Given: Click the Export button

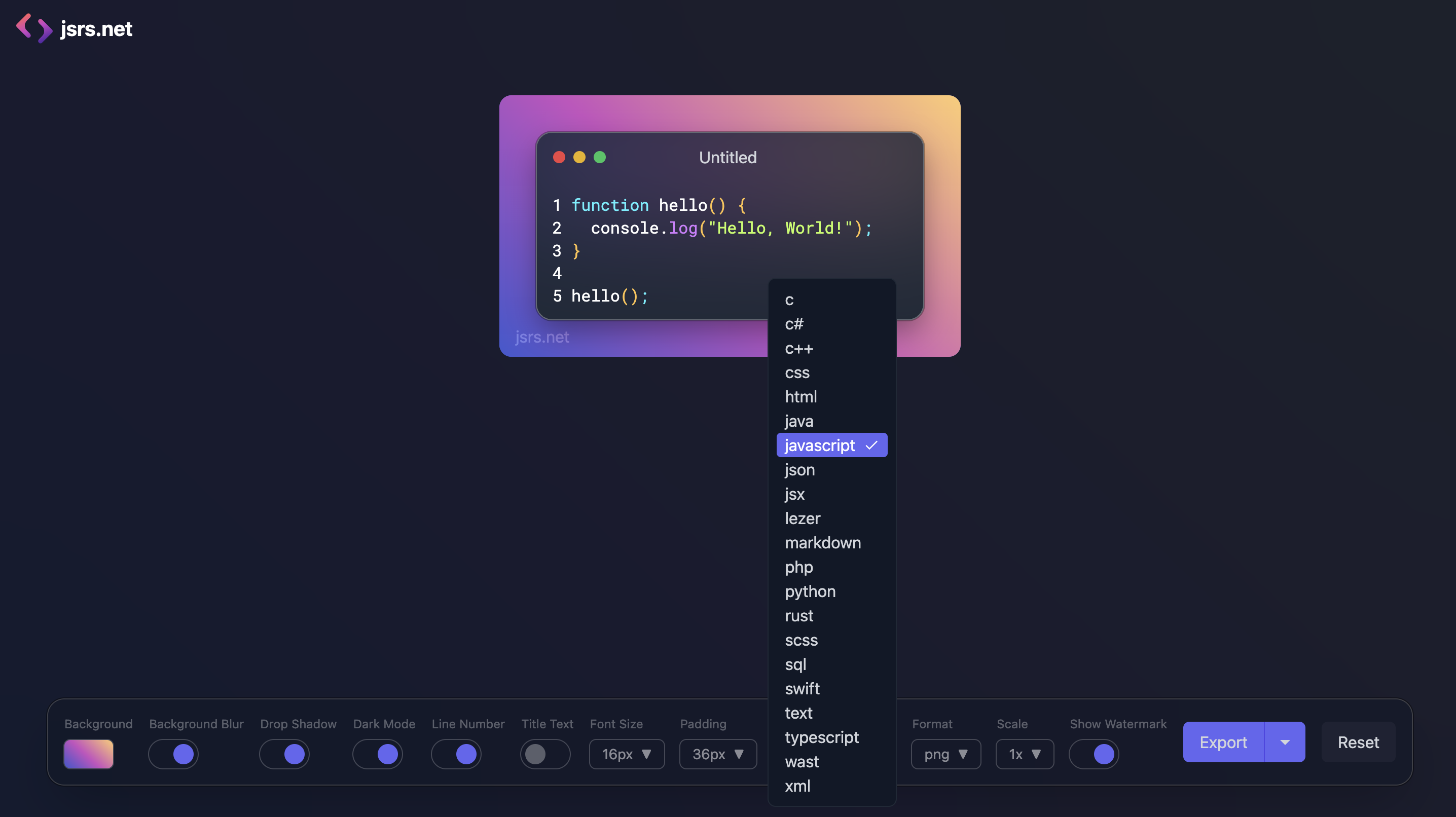Looking at the screenshot, I should click(1223, 742).
